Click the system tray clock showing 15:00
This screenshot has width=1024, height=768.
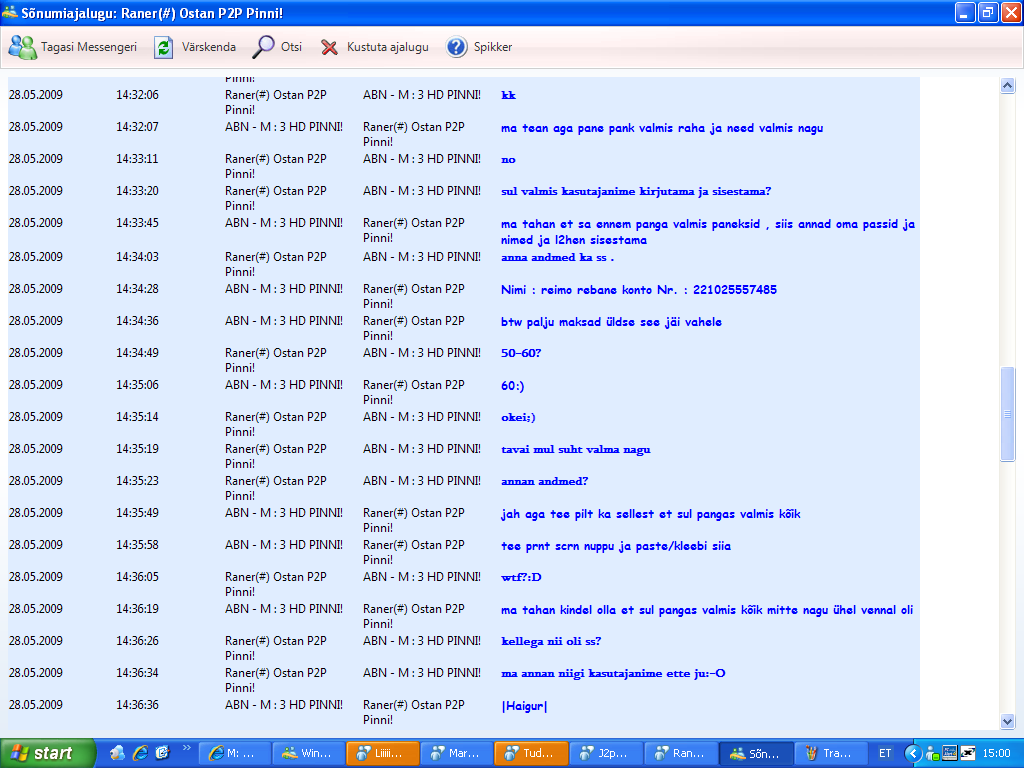(995, 753)
